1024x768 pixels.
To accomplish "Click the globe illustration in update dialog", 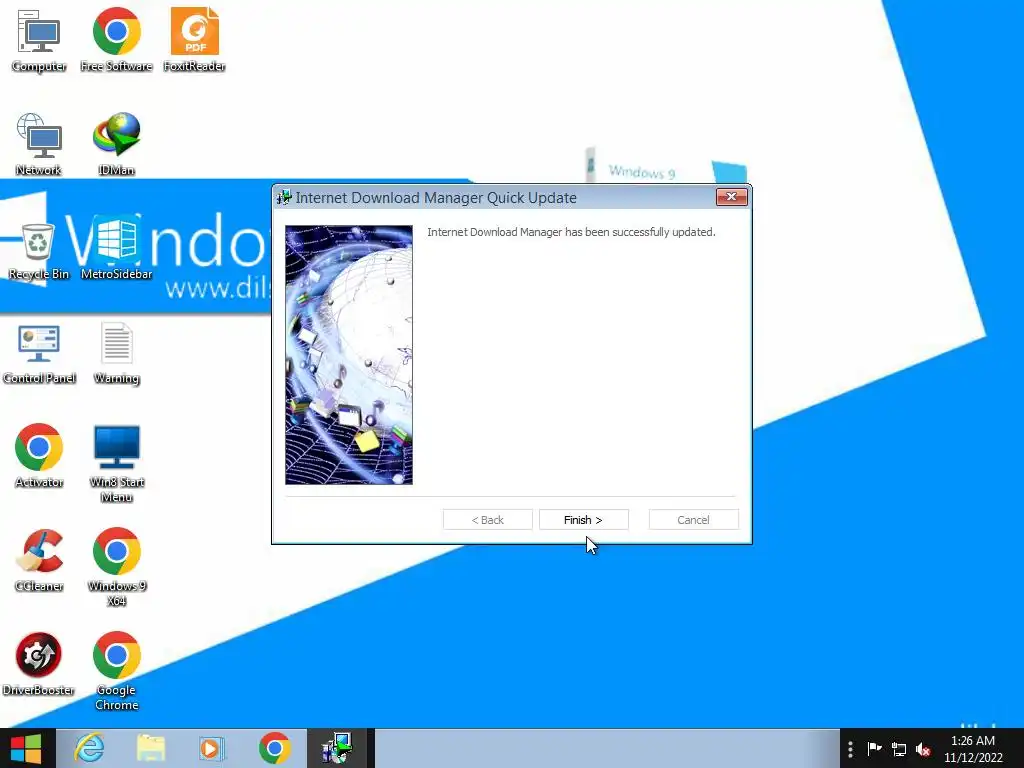I will 349,355.
